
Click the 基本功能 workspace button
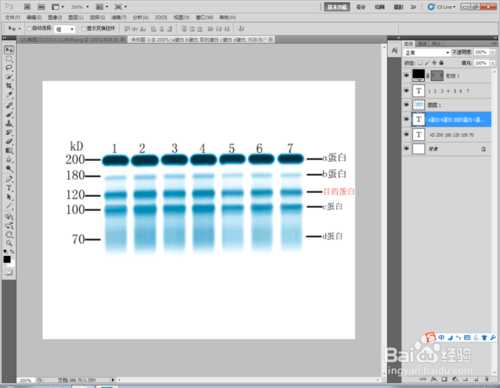point(337,7)
